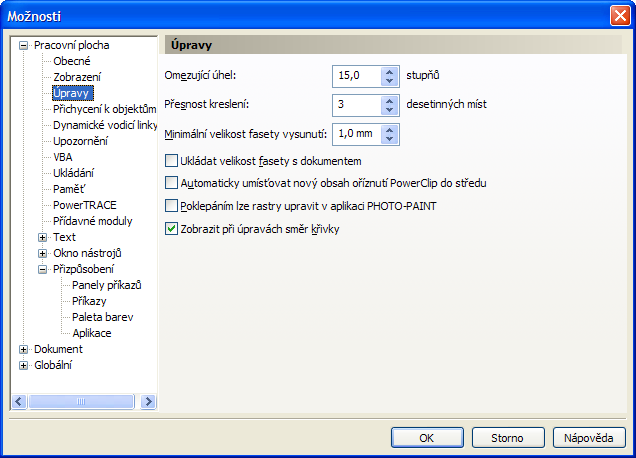The image size is (636, 458).
Task: Select the Úpravy tree item
Action: pos(73,93)
